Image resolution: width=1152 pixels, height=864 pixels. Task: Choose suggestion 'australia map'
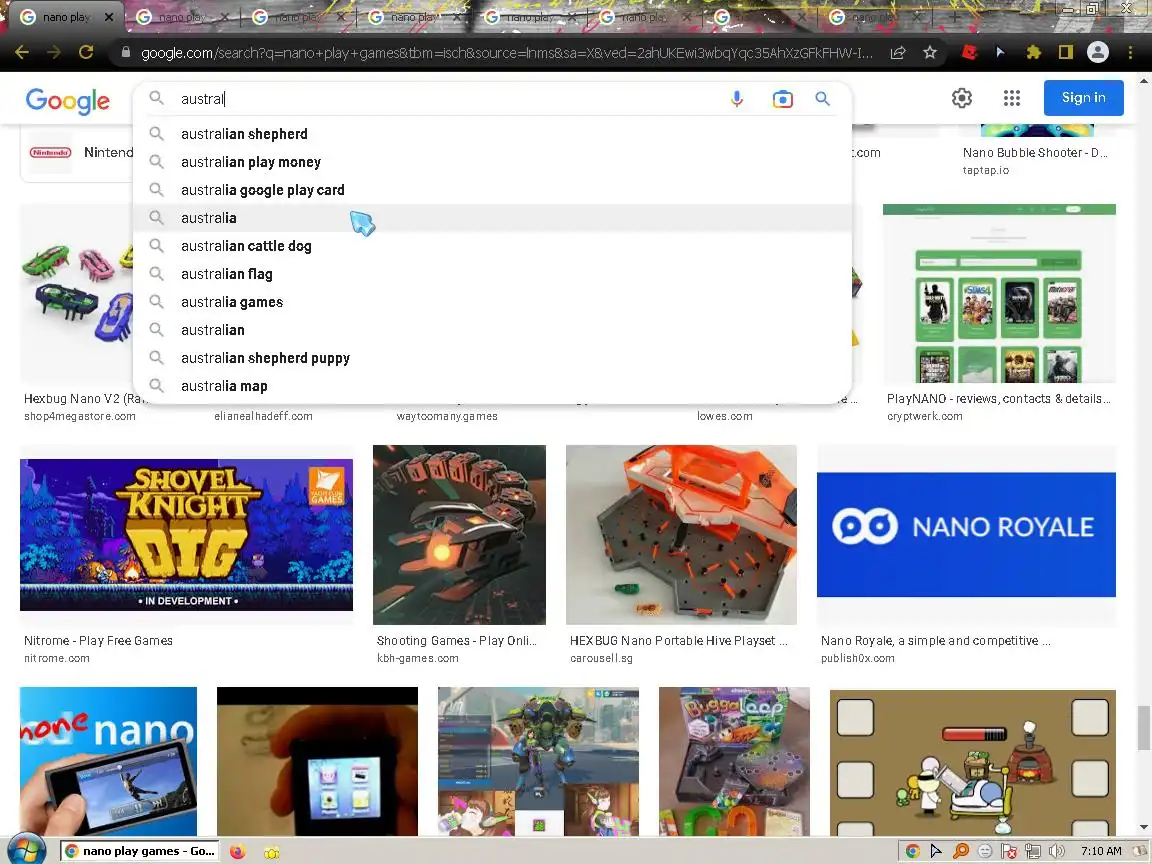pyautogui.click(x=492, y=386)
